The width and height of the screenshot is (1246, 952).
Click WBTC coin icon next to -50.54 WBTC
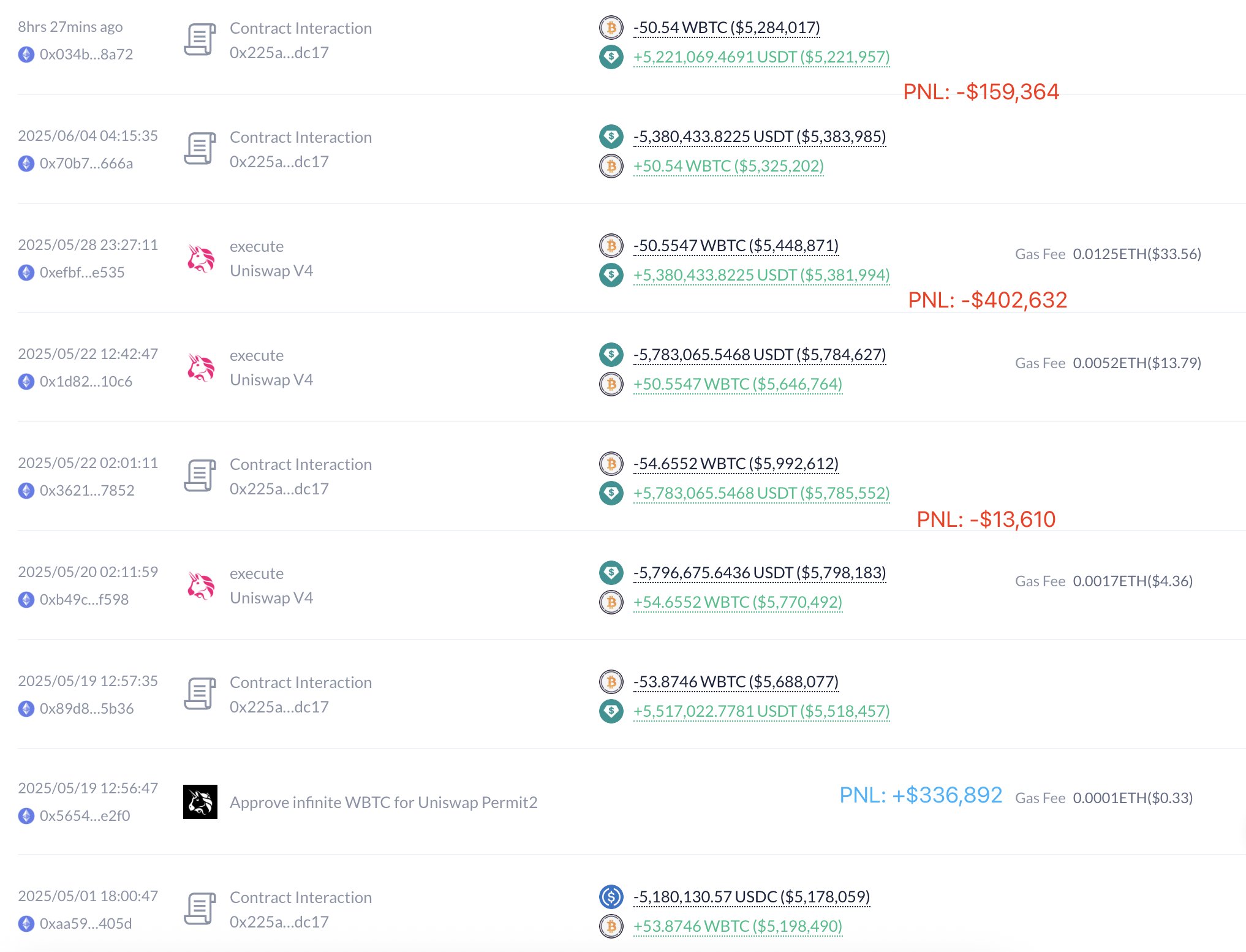coord(611,28)
